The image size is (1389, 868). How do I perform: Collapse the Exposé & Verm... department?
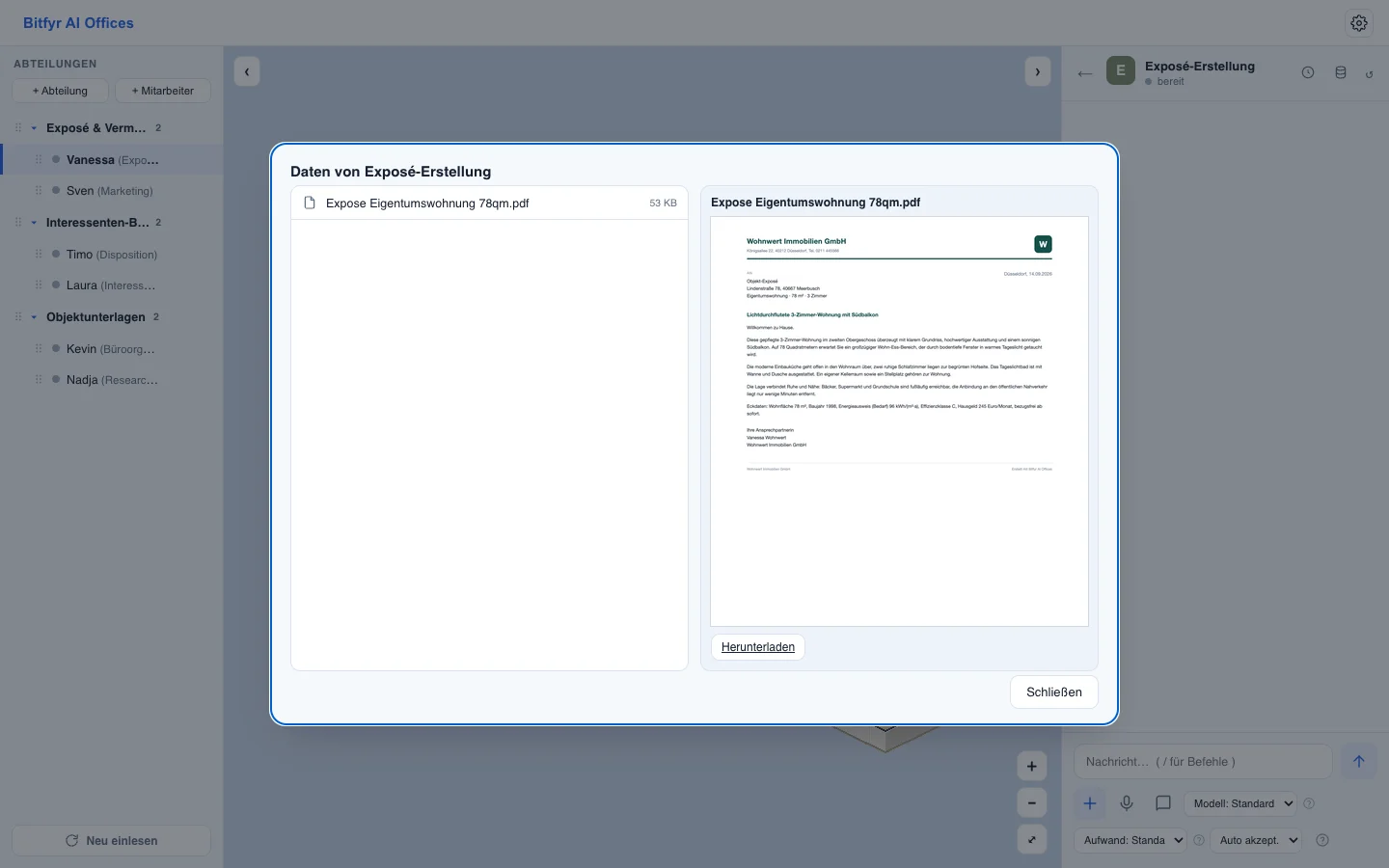click(x=34, y=128)
